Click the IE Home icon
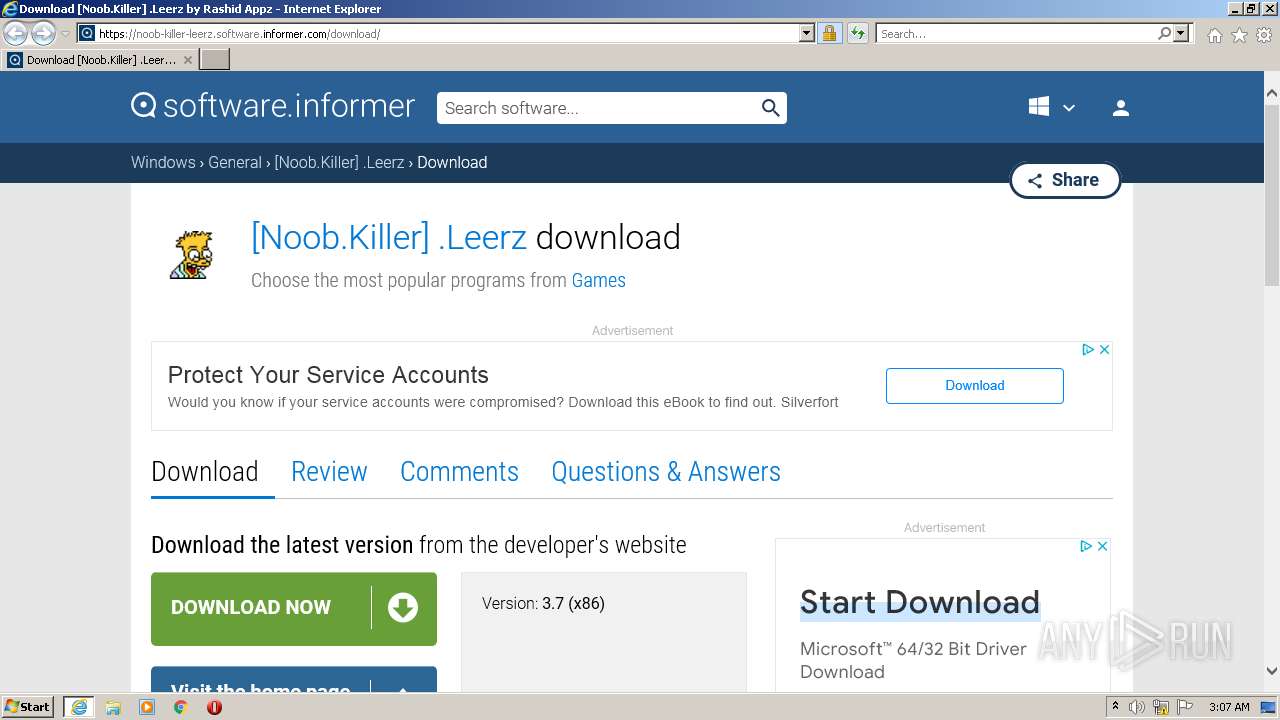Image resolution: width=1280 pixels, height=720 pixels. (x=1214, y=35)
